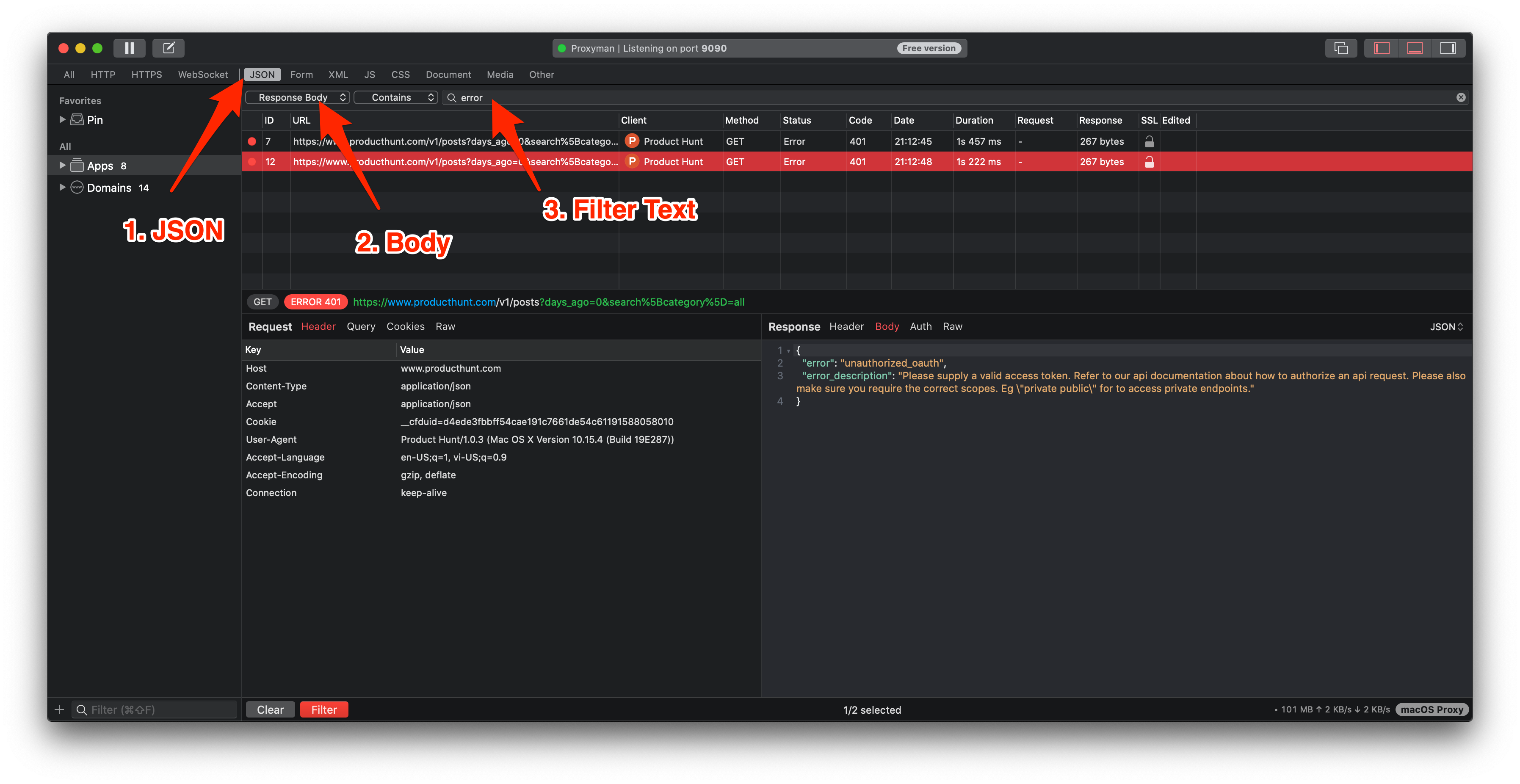Toggle the bottom detail panel visibility

[x=1415, y=48]
